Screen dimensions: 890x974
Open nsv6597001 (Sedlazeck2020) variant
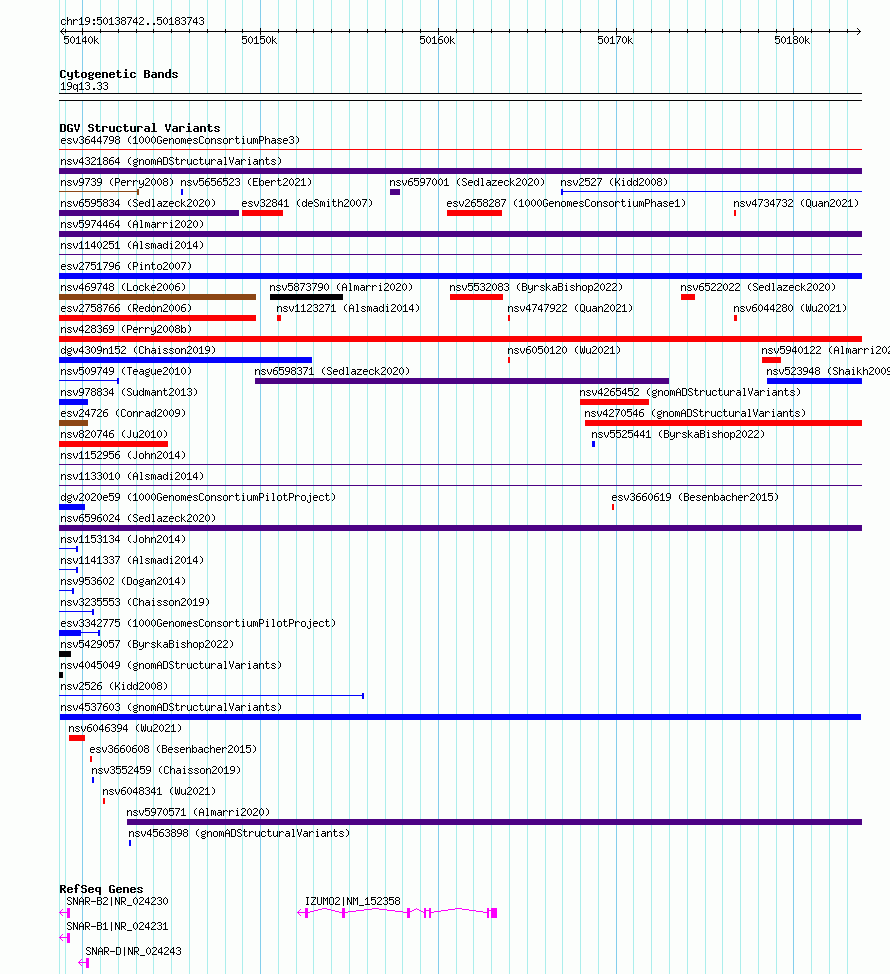click(x=467, y=182)
